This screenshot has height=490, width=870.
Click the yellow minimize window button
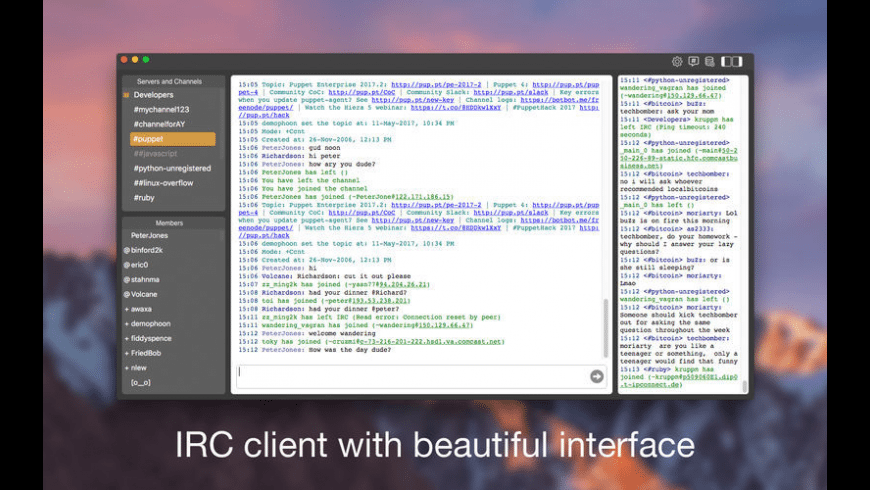[x=136, y=60]
